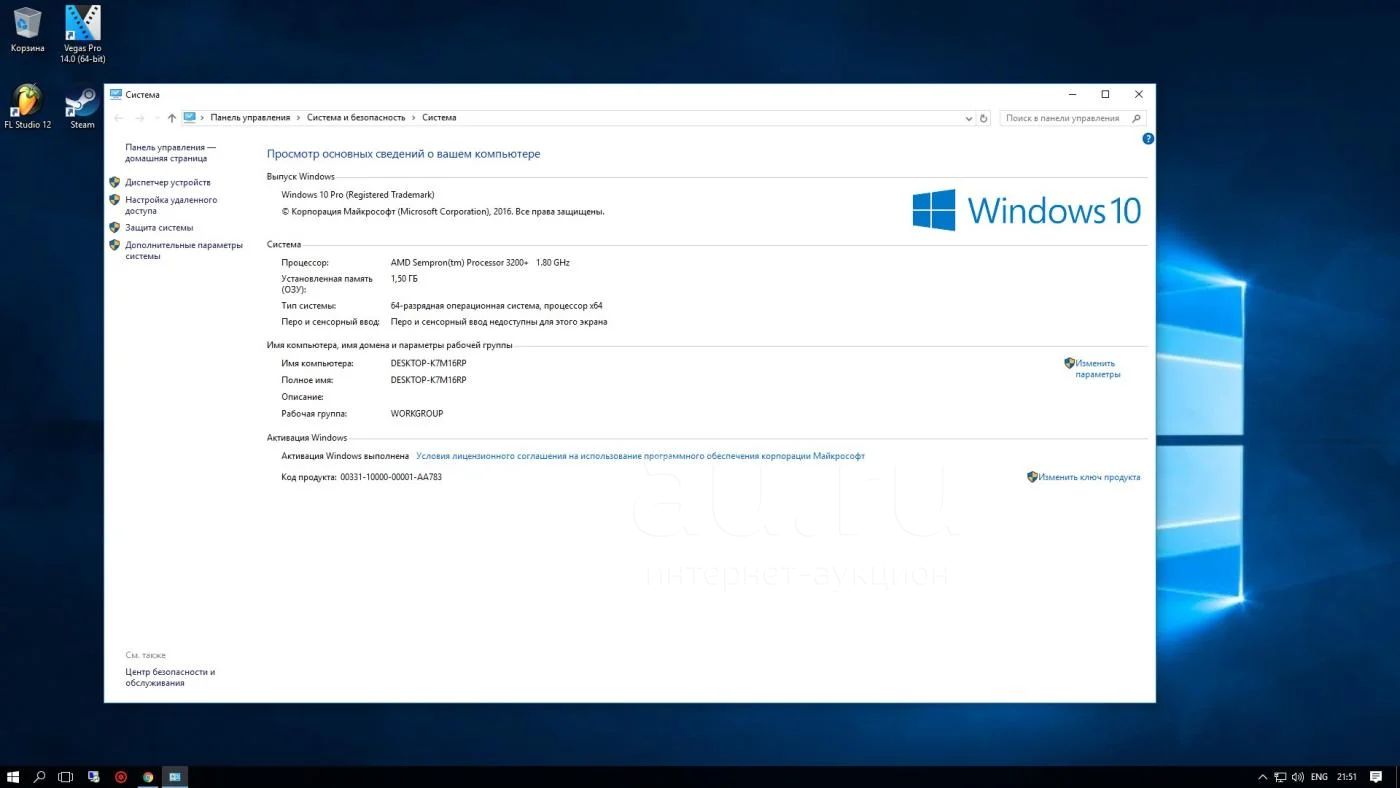
Task: Click the 1,50 ГБ installed memory value
Action: [404, 279]
